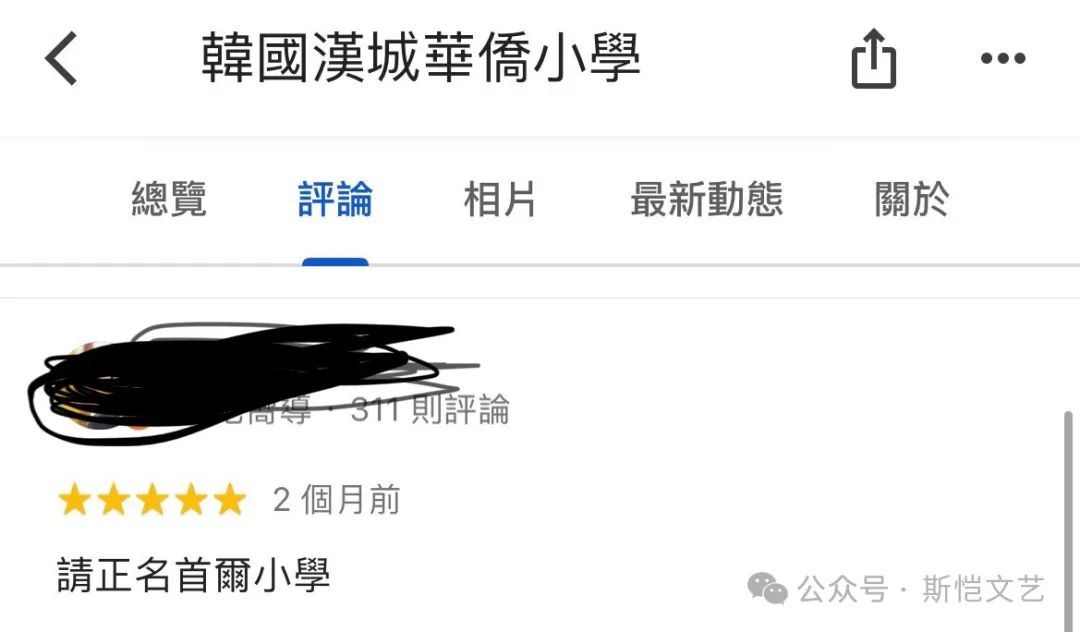Click the reviewer avatar under the scribble
Image resolution: width=1080 pixels, height=632 pixels.
tap(86, 386)
